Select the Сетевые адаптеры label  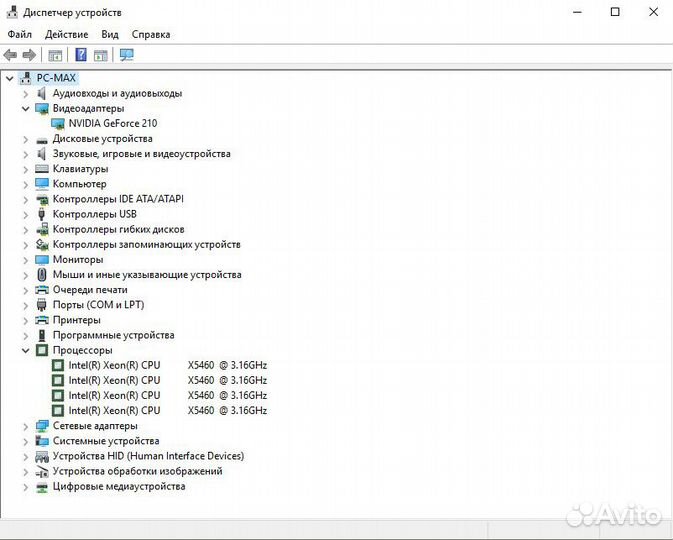[x=95, y=426]
